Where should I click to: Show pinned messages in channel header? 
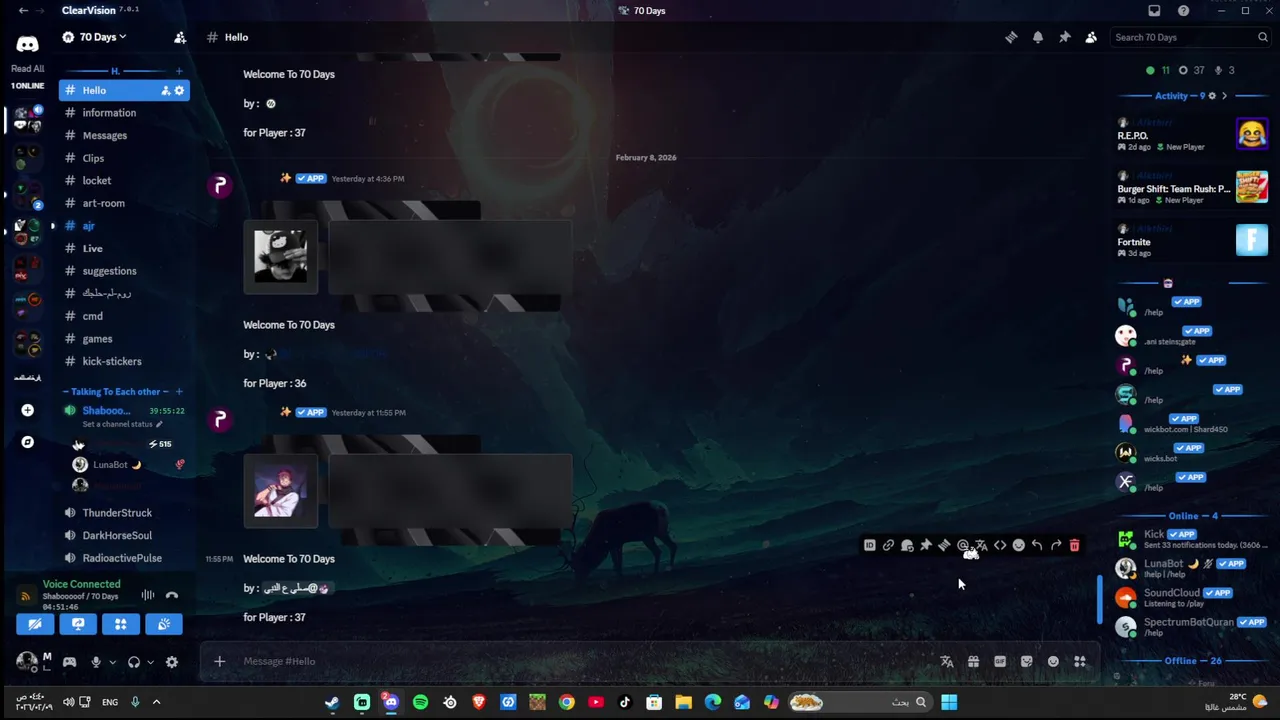(x=1065, y=37)
